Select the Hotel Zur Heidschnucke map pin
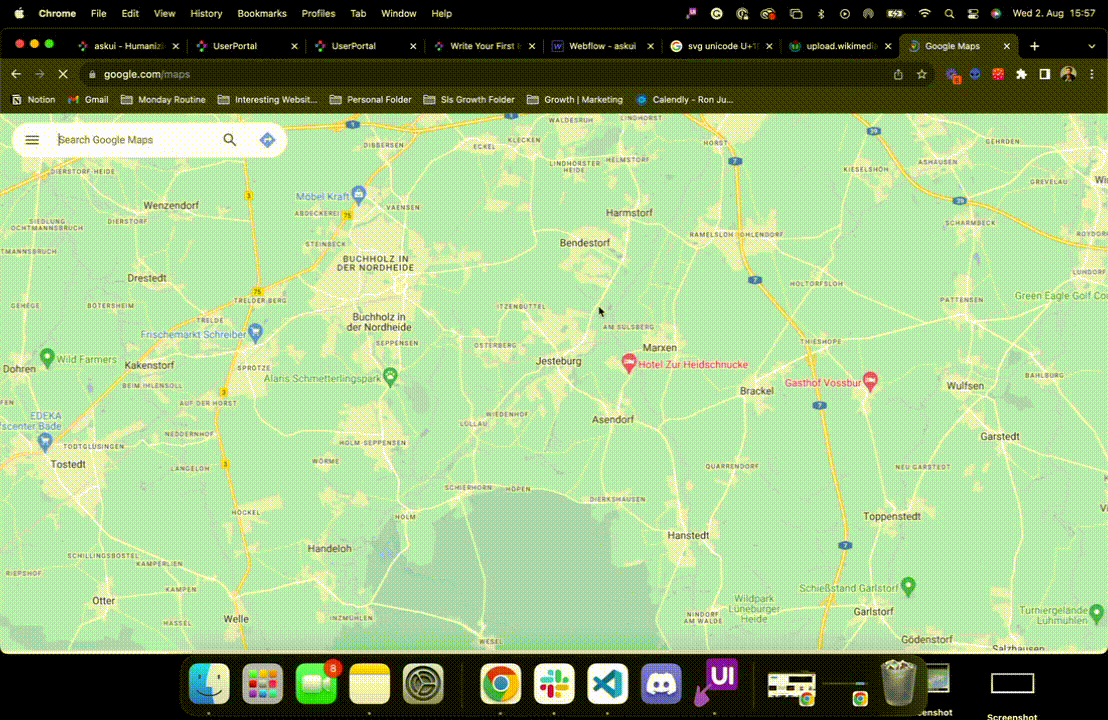The image size is (1108, 720). pos(628,363)
